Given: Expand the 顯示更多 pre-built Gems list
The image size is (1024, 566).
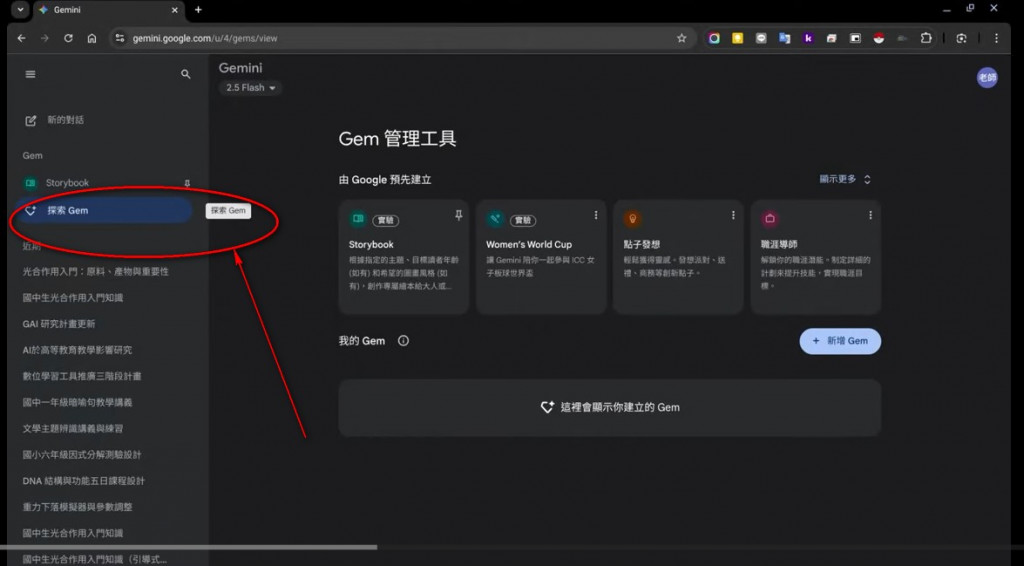Looking at the screenshot, I should click(845, 179).
